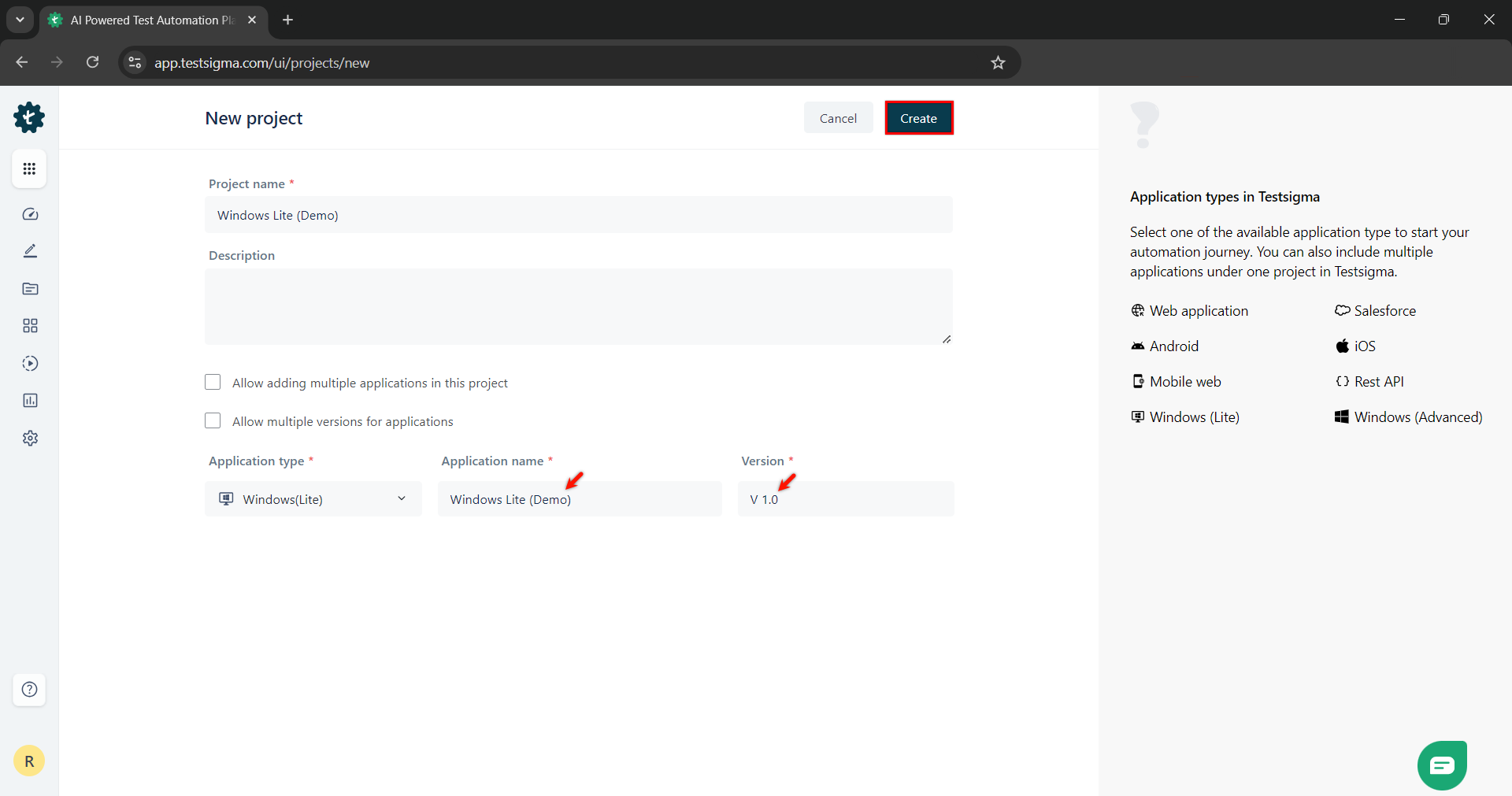1512x796 pixels.
Task: Open the play circle runs icon in sidebar
Action: coord(30,363)
